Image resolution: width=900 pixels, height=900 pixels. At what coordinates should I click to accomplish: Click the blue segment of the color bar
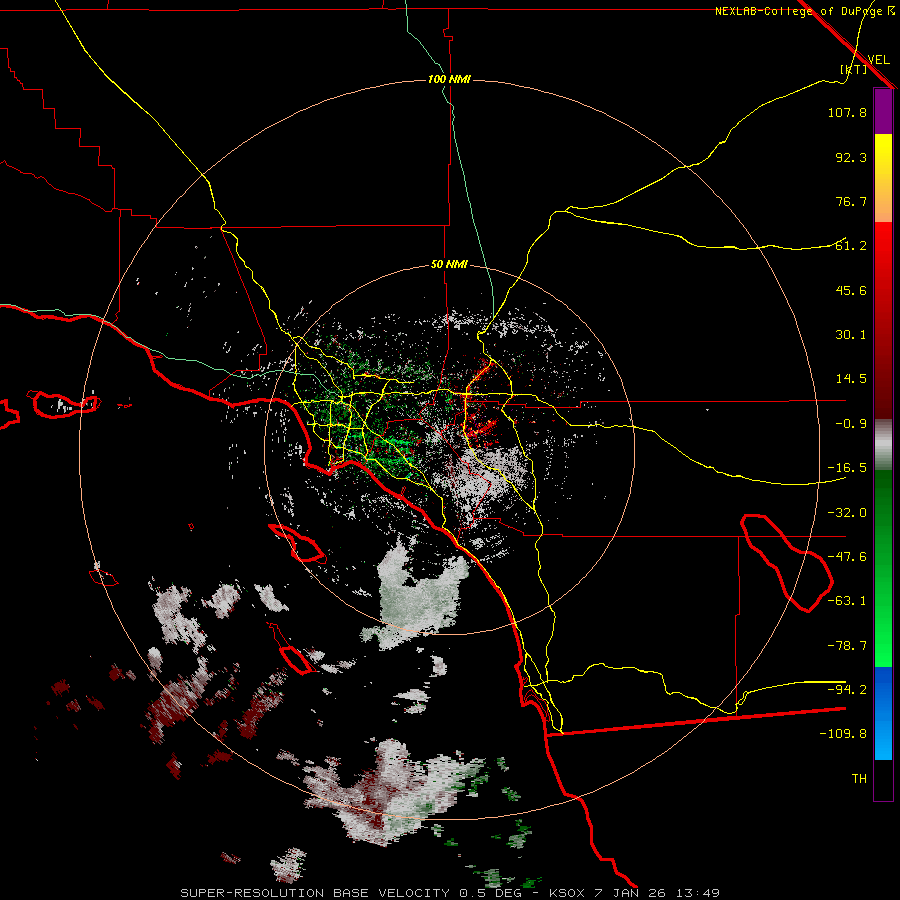[883, 713]
